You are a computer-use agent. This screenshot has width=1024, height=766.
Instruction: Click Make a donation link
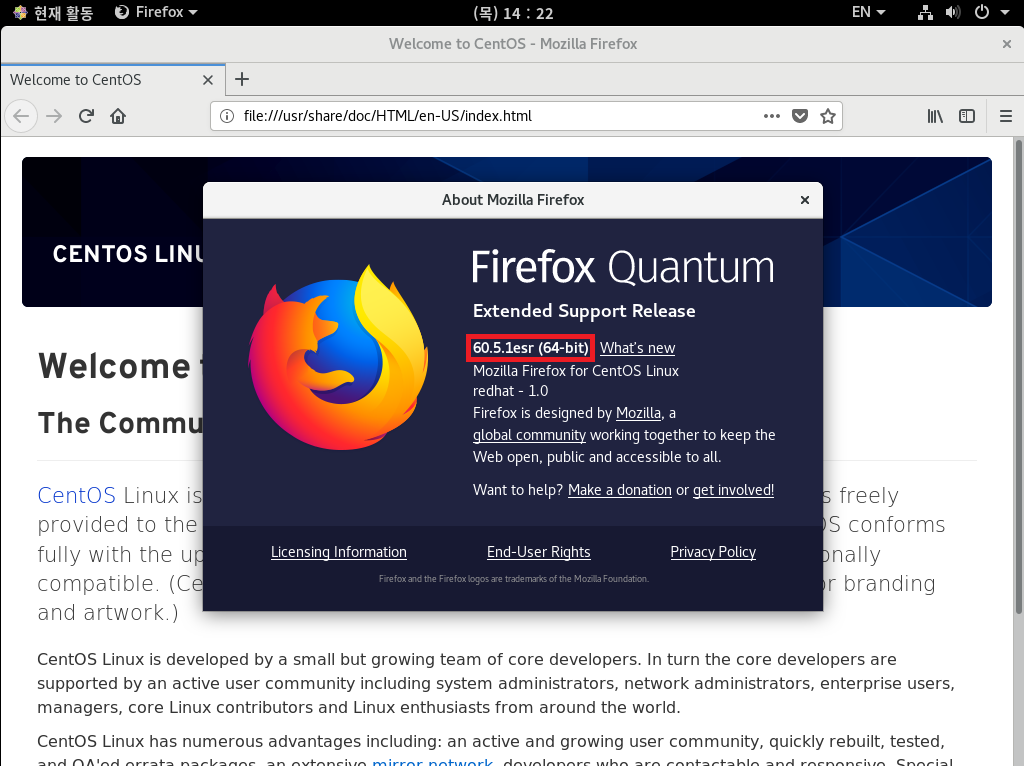point(620,490)
